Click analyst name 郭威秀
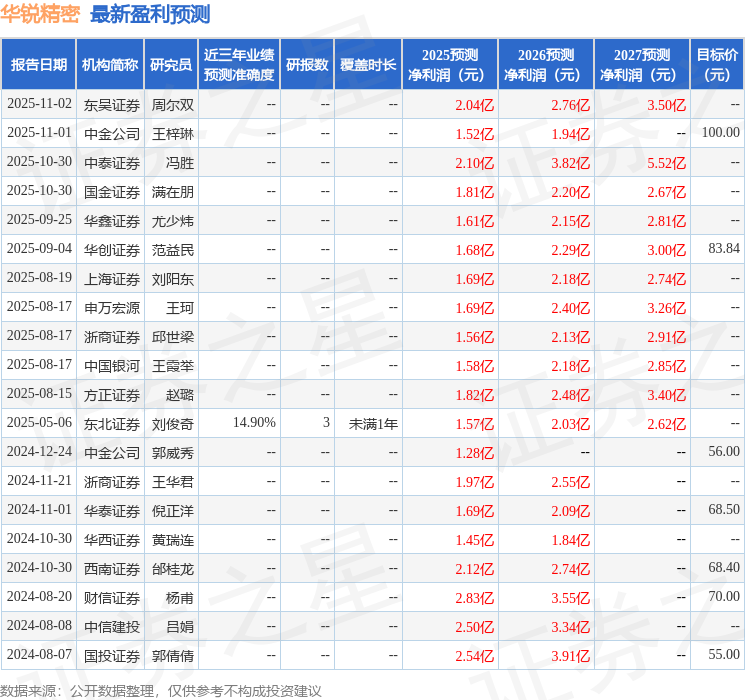This screenshot has width=745, height=700. (x=173, y=453)
